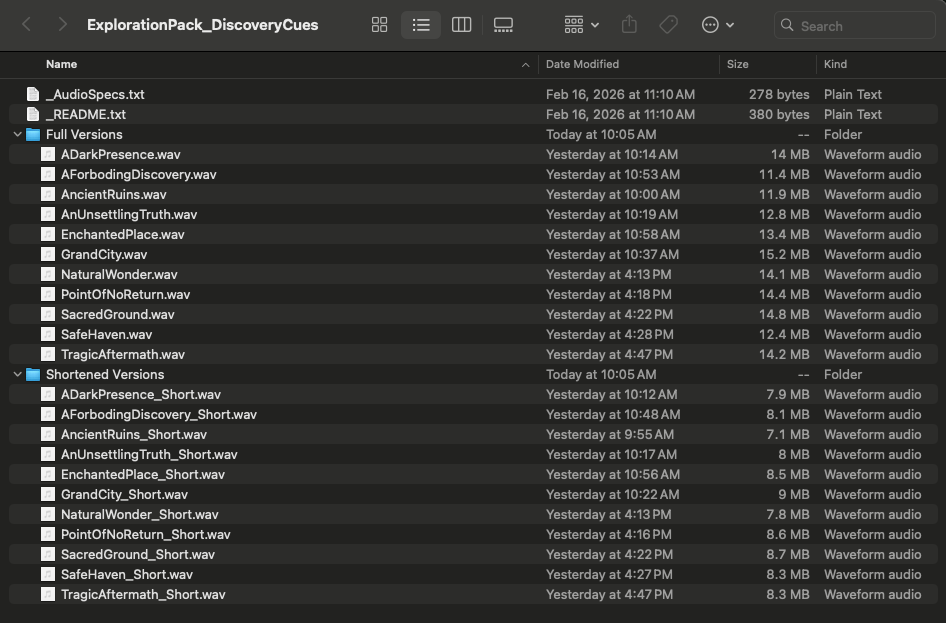Select the Full Versions folder icon
This screenshot has width=946, height=623.
click(x=33, y=134)
